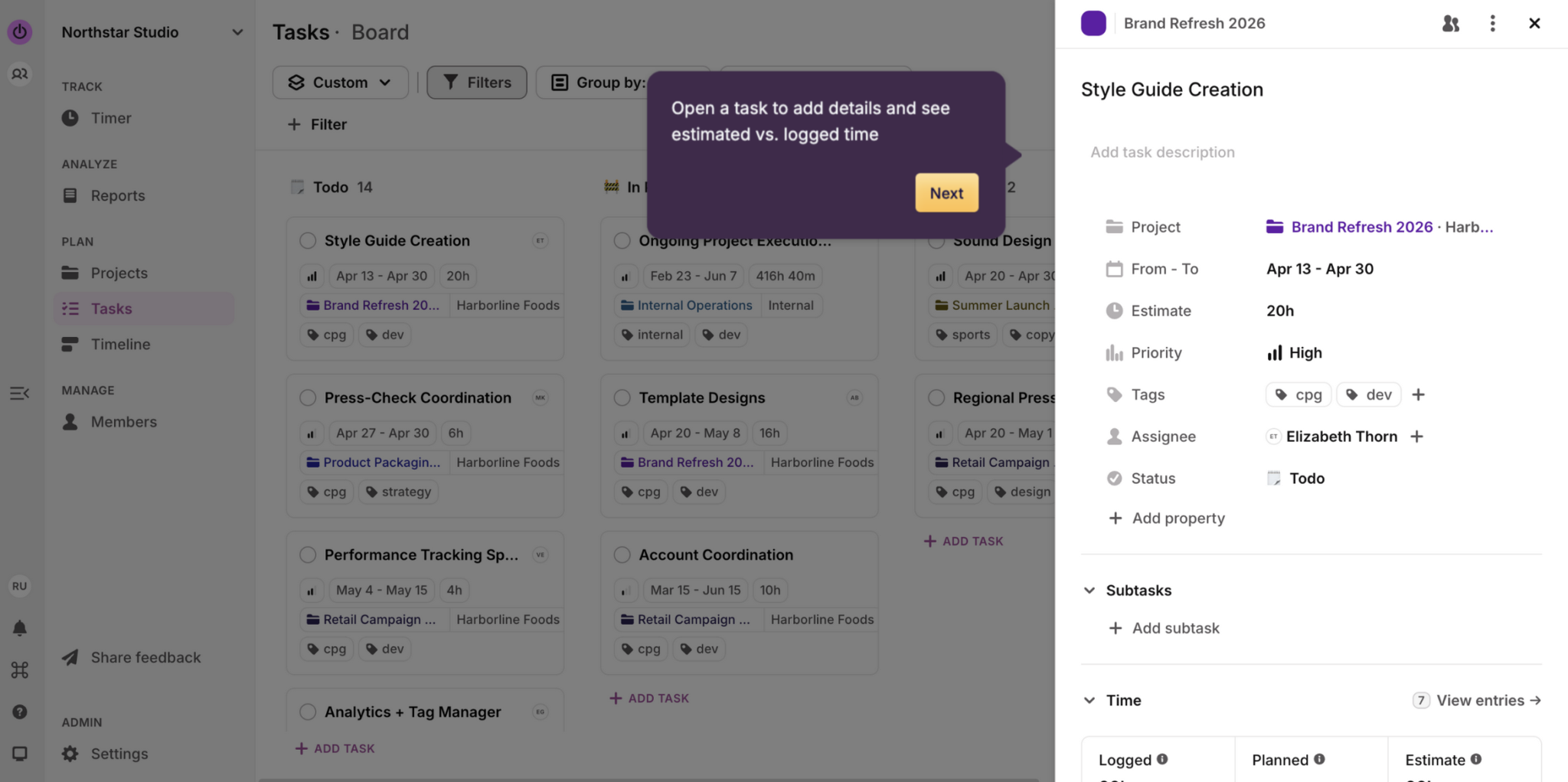Image resolution: width=1568 pixels, height=782 pixels.
Task: Click the info icon beside Estimate in Time
Action: point(1476,759)
